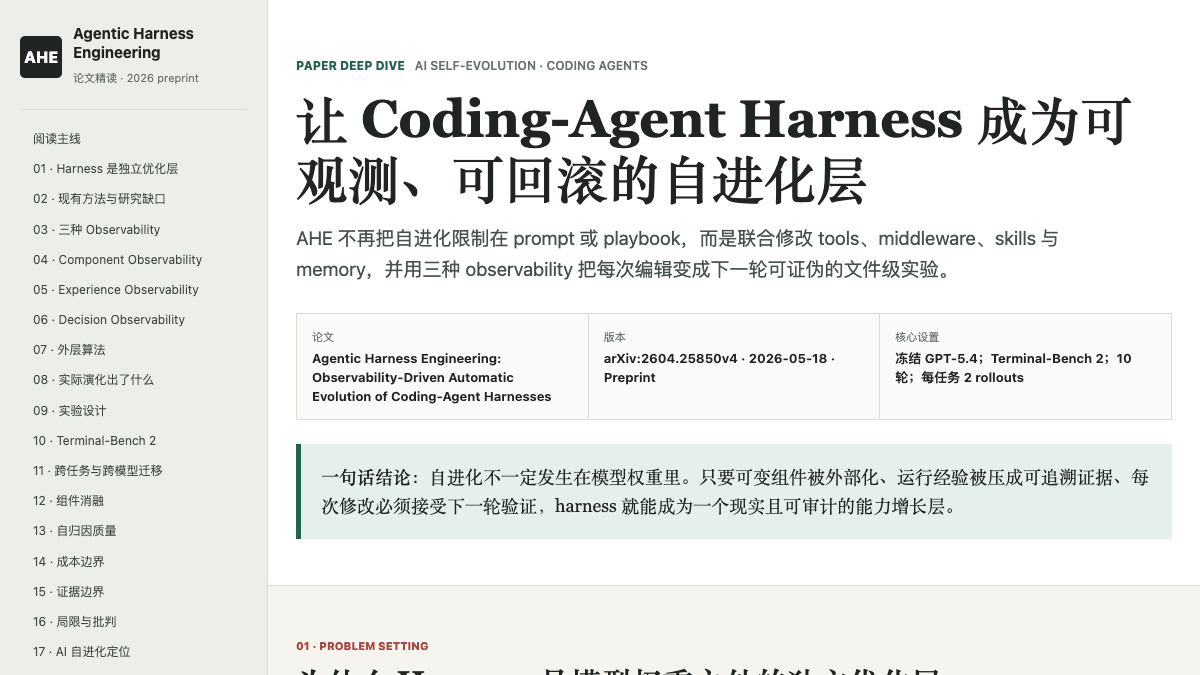
Task: Click the main headline 让 Coding-Agent Harness
Action: 714,150
